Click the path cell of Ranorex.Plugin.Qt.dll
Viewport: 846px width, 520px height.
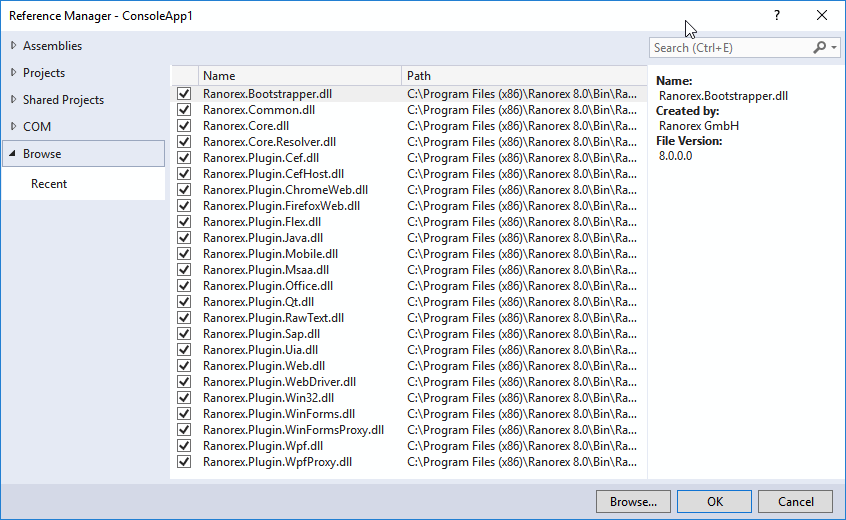(522, 302)
